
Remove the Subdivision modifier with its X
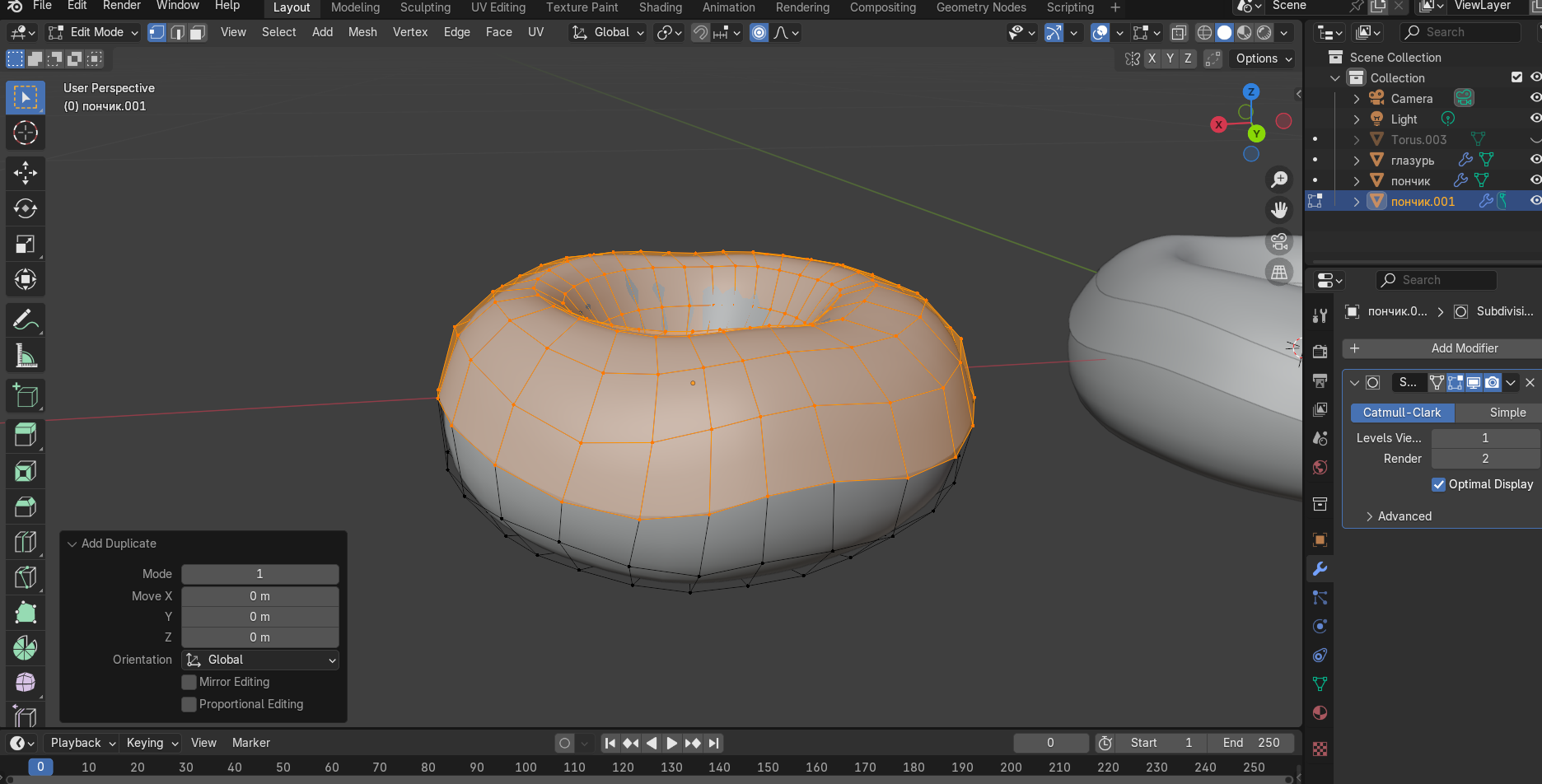[1530, 382]
